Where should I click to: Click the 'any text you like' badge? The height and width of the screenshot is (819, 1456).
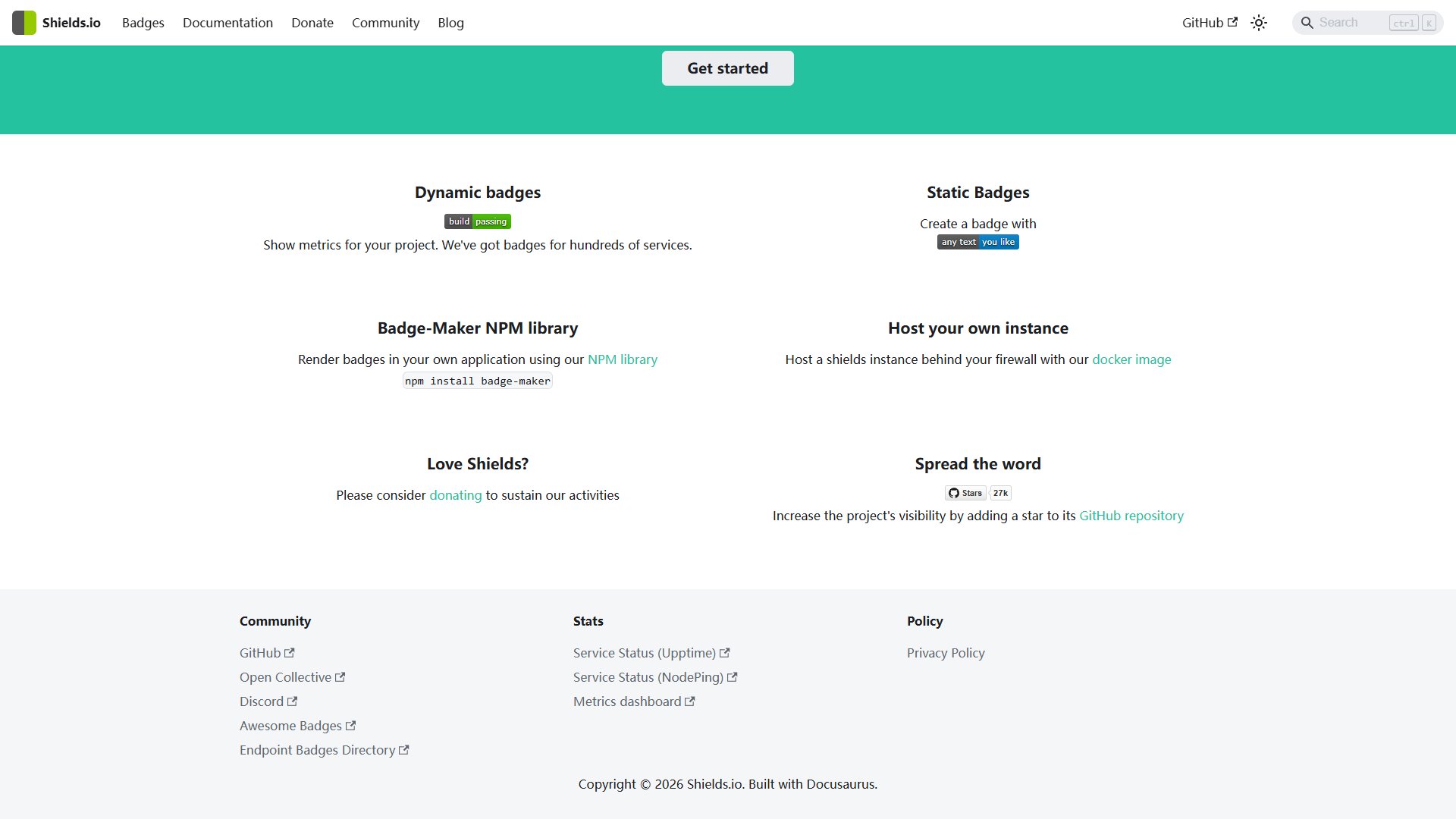coord(978,242)
